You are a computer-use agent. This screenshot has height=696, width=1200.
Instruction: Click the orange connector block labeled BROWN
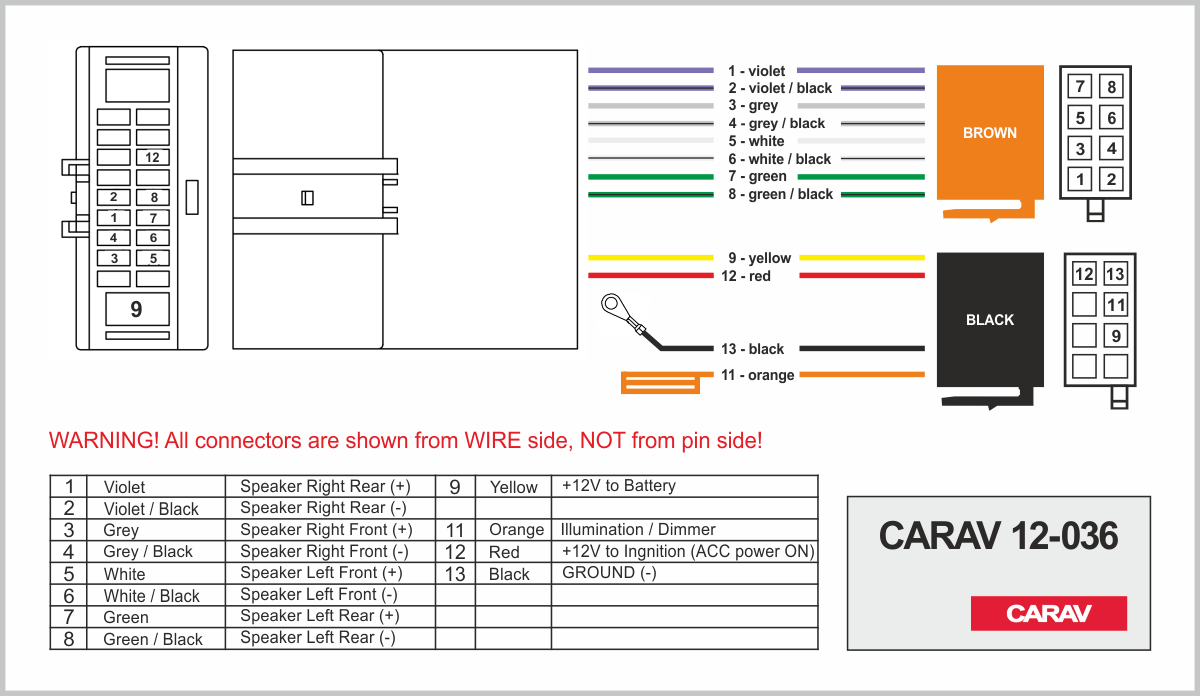coord(989,132)
